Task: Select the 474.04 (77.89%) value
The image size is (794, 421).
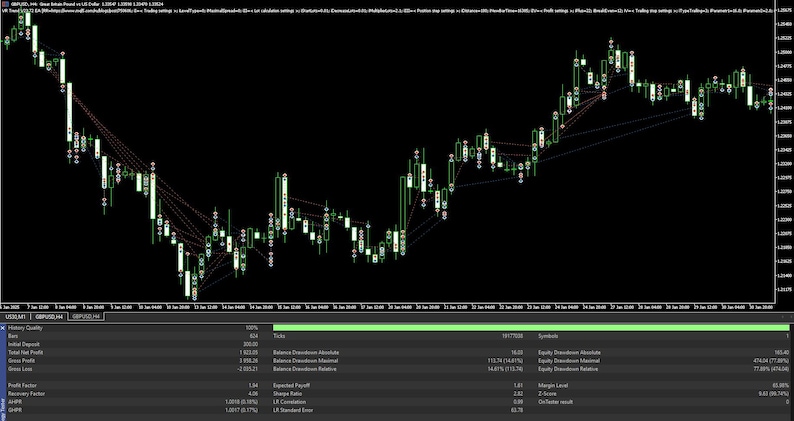Action: pyautogui.click(x=771, y=361)
